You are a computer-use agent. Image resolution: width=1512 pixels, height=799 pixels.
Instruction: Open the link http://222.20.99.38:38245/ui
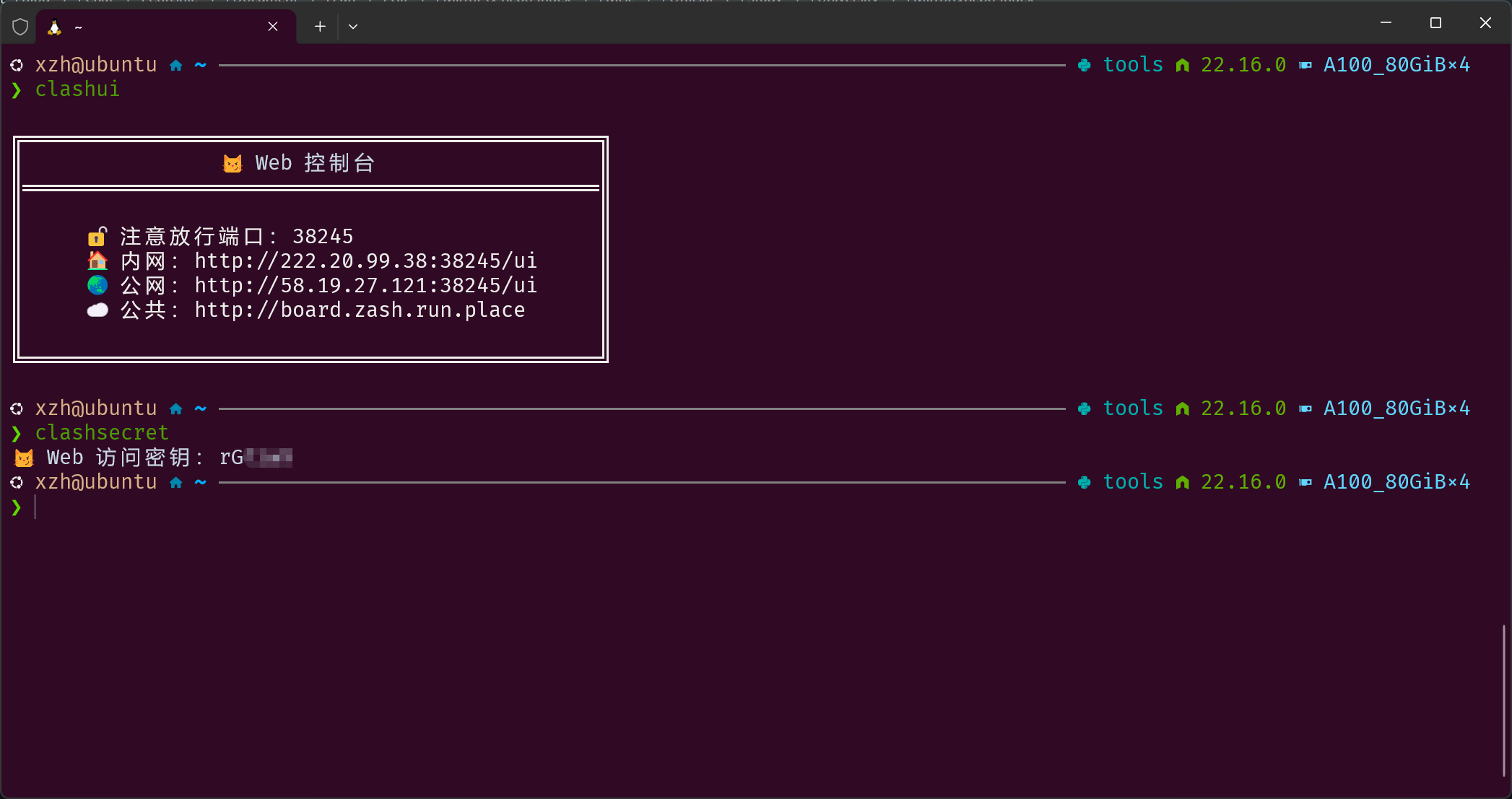366,261
